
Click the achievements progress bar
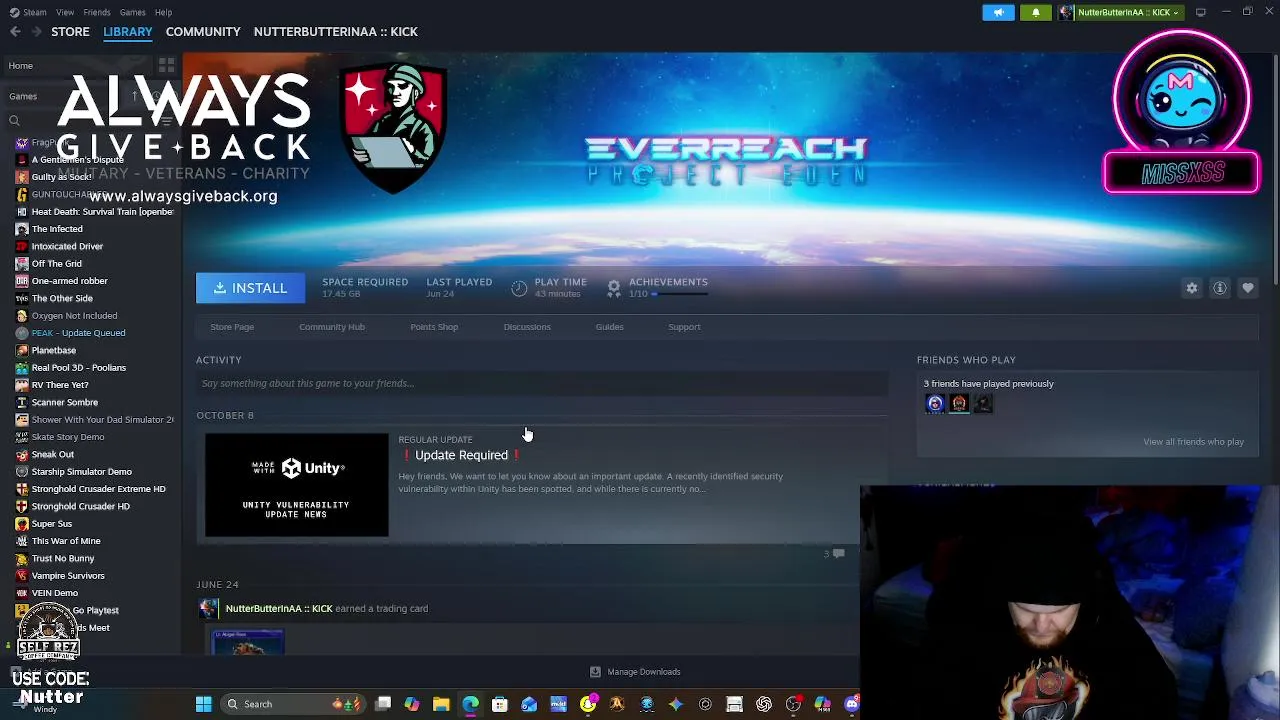(x=681, y=294)
